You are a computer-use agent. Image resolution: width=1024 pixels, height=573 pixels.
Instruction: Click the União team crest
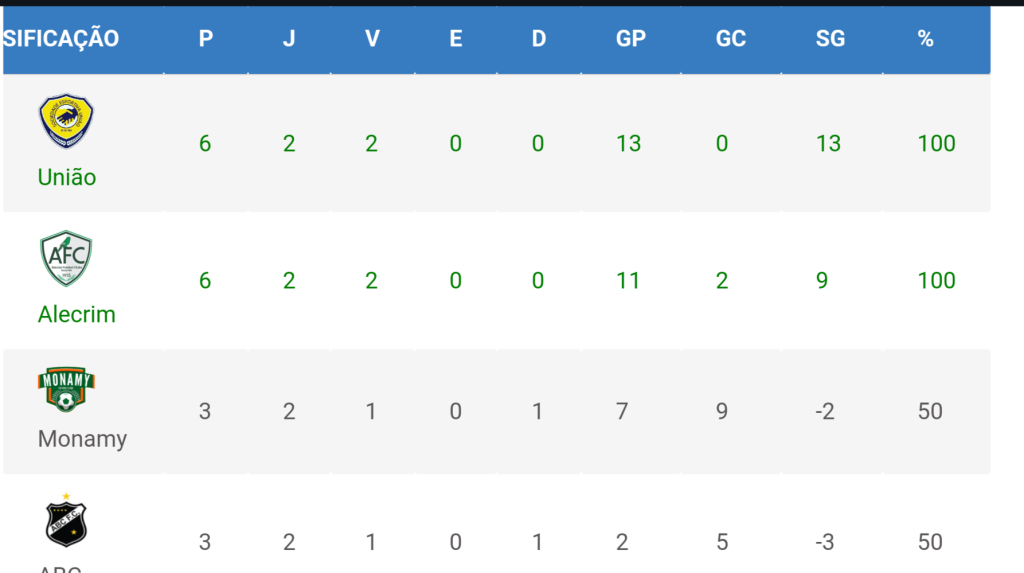click(66, 121)
